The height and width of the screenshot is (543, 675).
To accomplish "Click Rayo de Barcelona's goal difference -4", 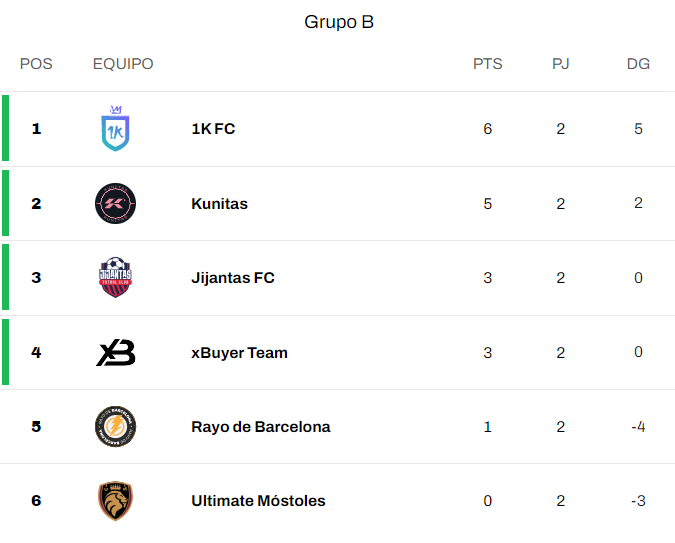I will click(638, 427).
